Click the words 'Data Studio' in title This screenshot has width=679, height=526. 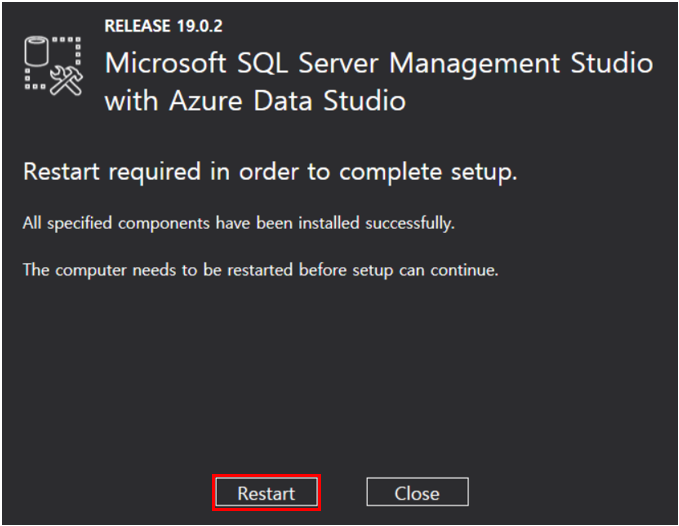pyautogui.click(x=330, y=100)
